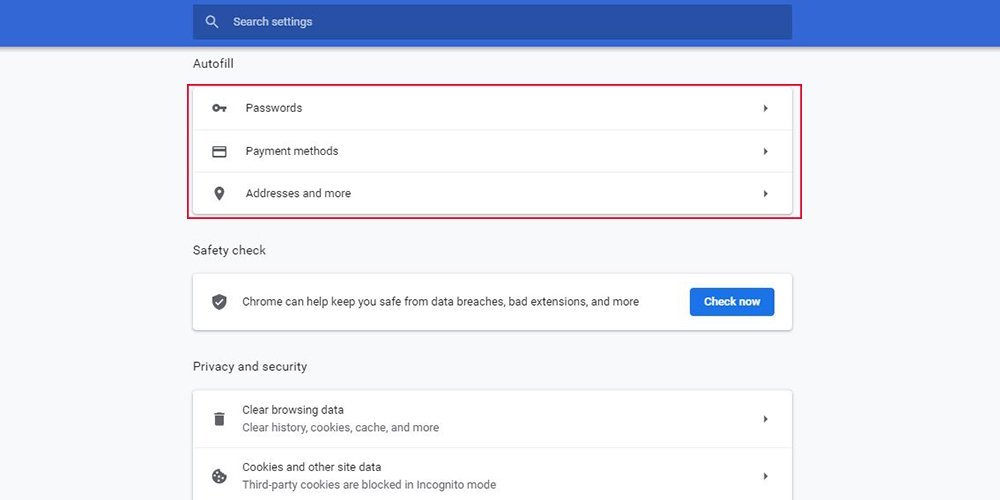Click Cookies and other site data label
This screenshot has height=500, width=1000.
(312, 467)
